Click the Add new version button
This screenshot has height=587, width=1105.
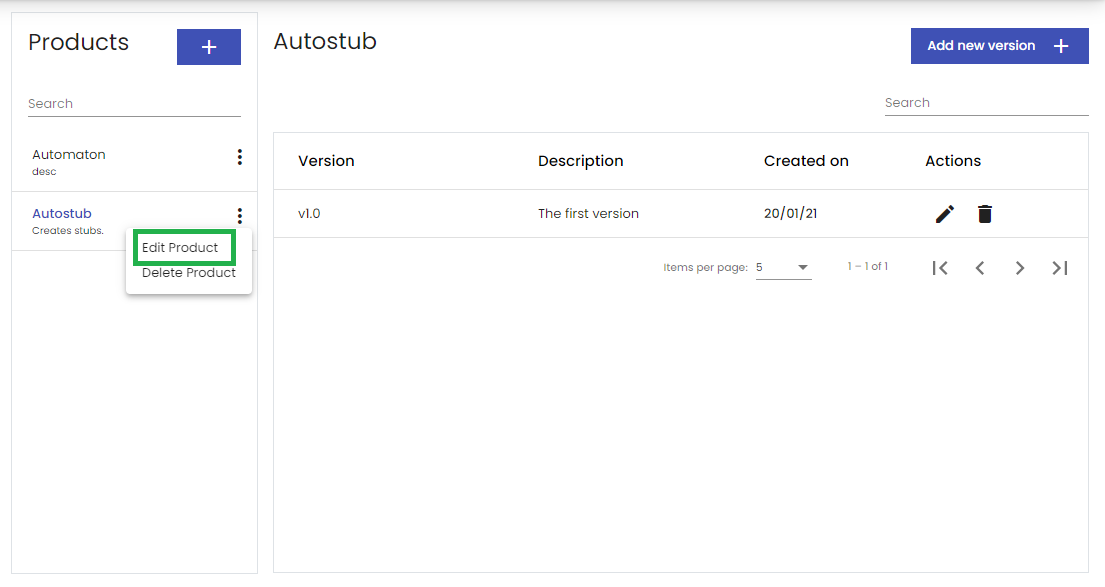pos(999,46)
